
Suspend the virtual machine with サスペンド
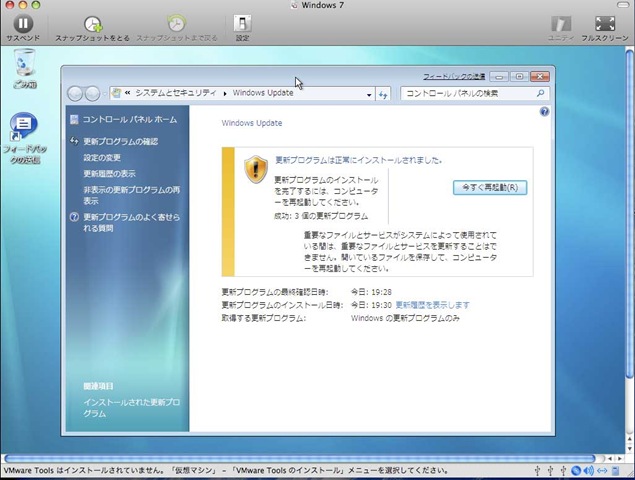tap(23, 28)
